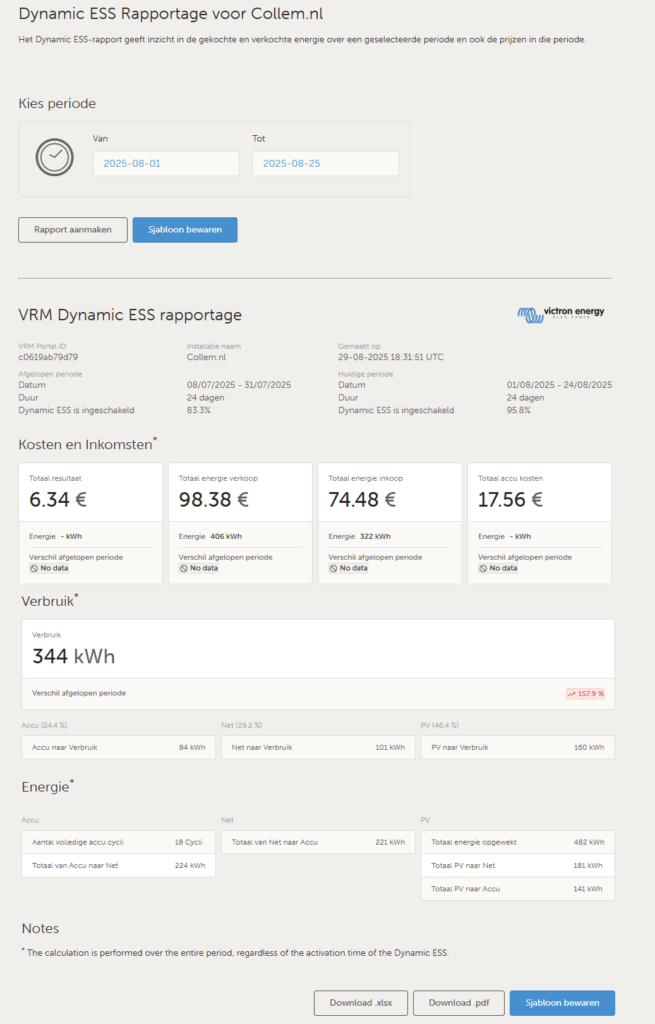
Task: Download the report as .xlsx
Action: click(x=360, y=1003)
